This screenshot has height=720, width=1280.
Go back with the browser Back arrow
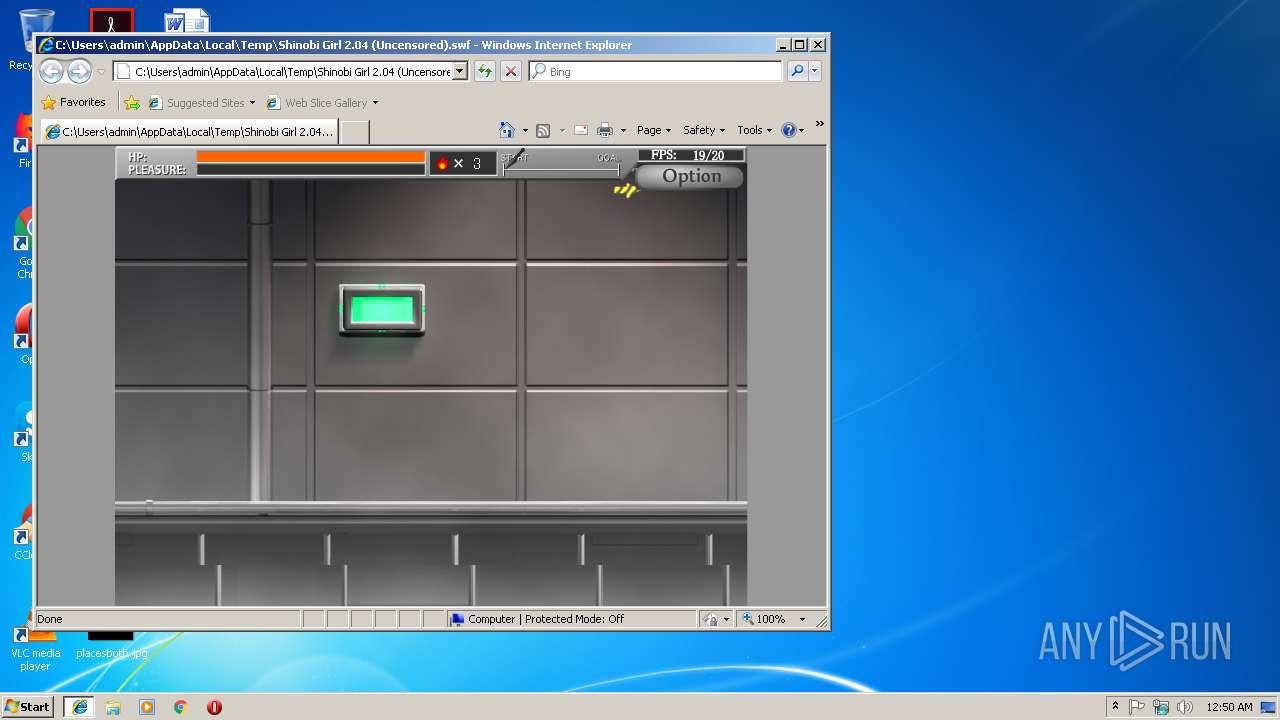(x=52, y=71)
